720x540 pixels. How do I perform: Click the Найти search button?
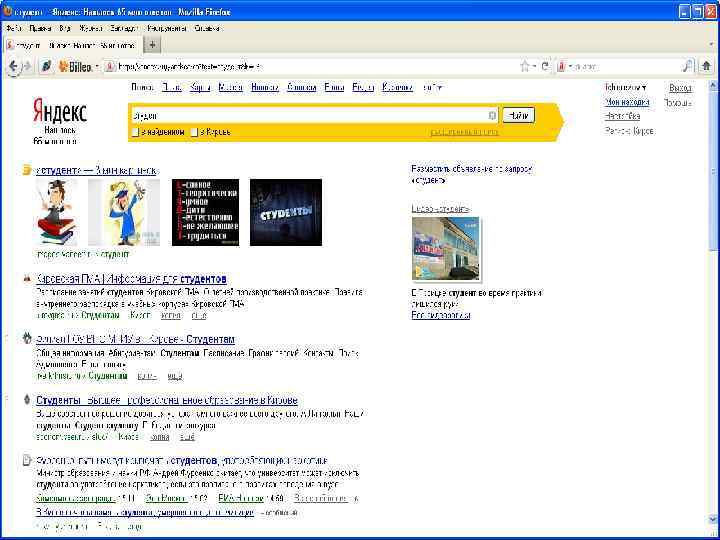[x=518, y=115]
